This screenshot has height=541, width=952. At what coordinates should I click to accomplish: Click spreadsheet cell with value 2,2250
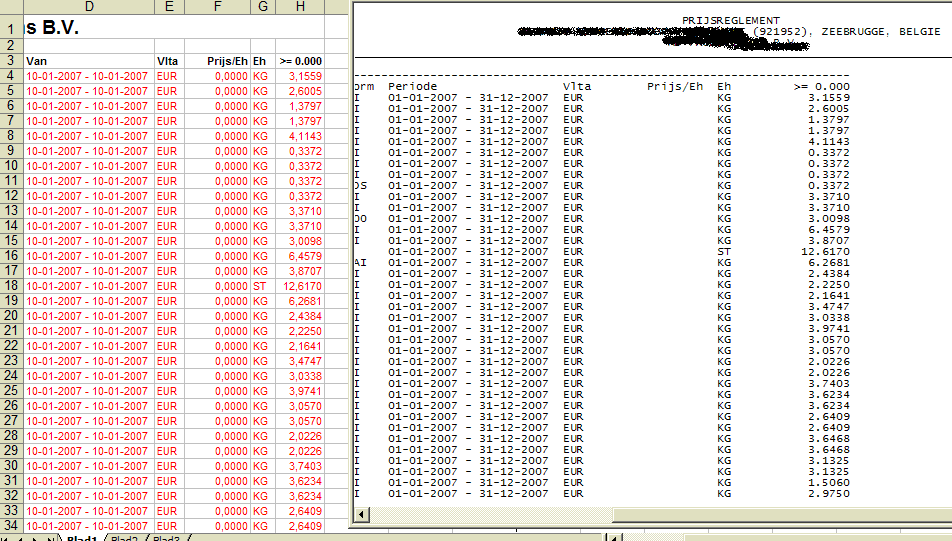pyautogui.click(x=300, y=331)
